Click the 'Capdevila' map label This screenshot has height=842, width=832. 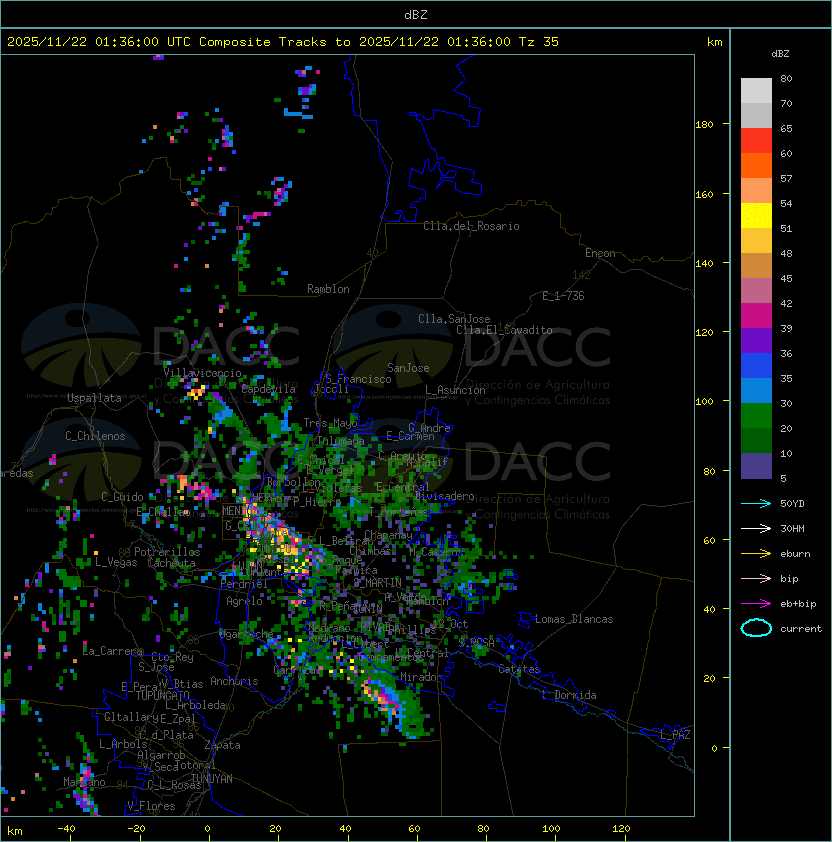coord(269,389)
